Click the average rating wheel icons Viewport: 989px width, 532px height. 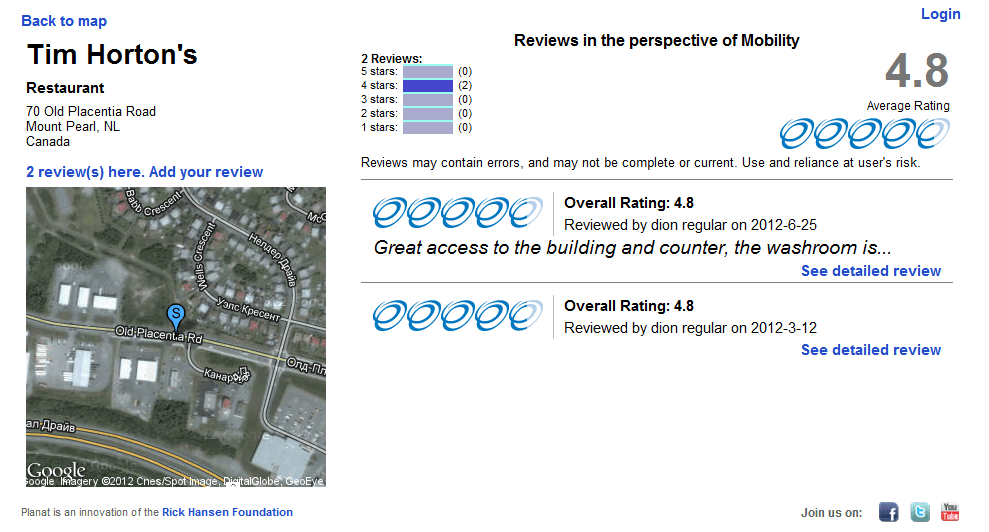[x=864, y=133]
